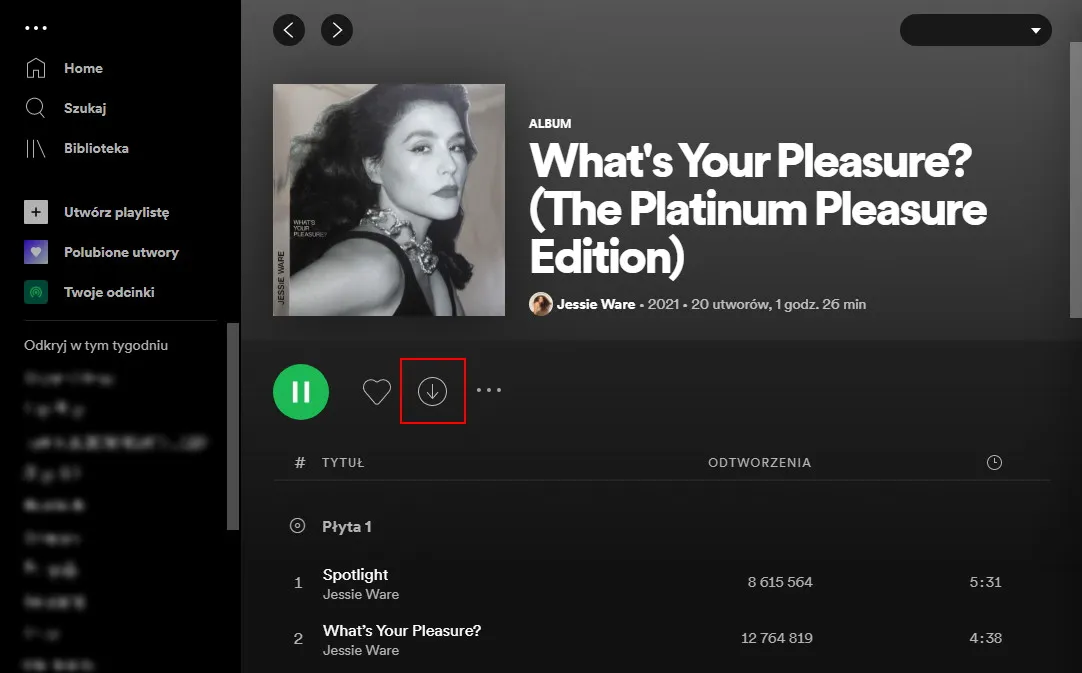Toggle the album download button

[x=433, y=392]
